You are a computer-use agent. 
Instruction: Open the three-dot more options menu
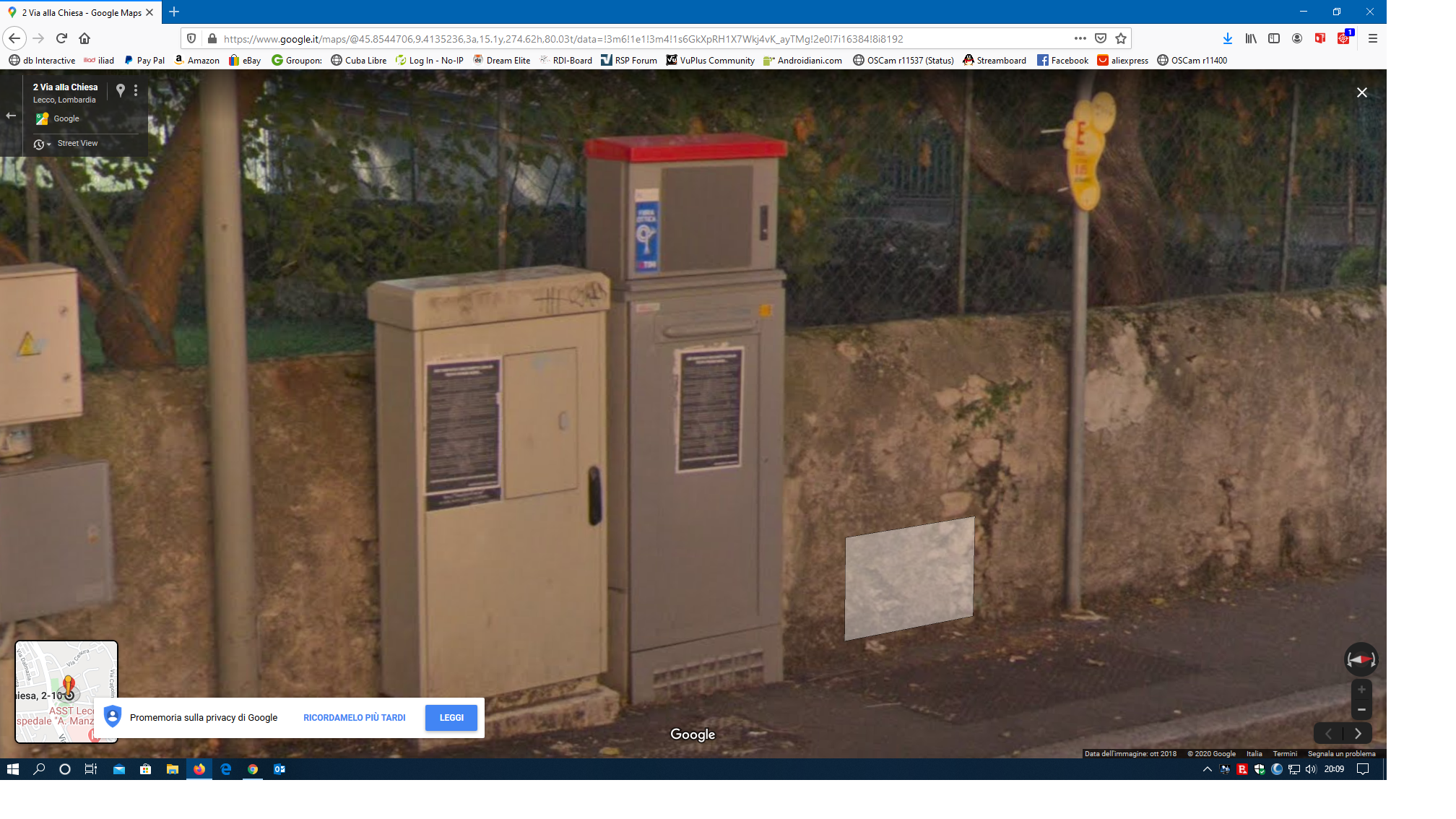136,90
